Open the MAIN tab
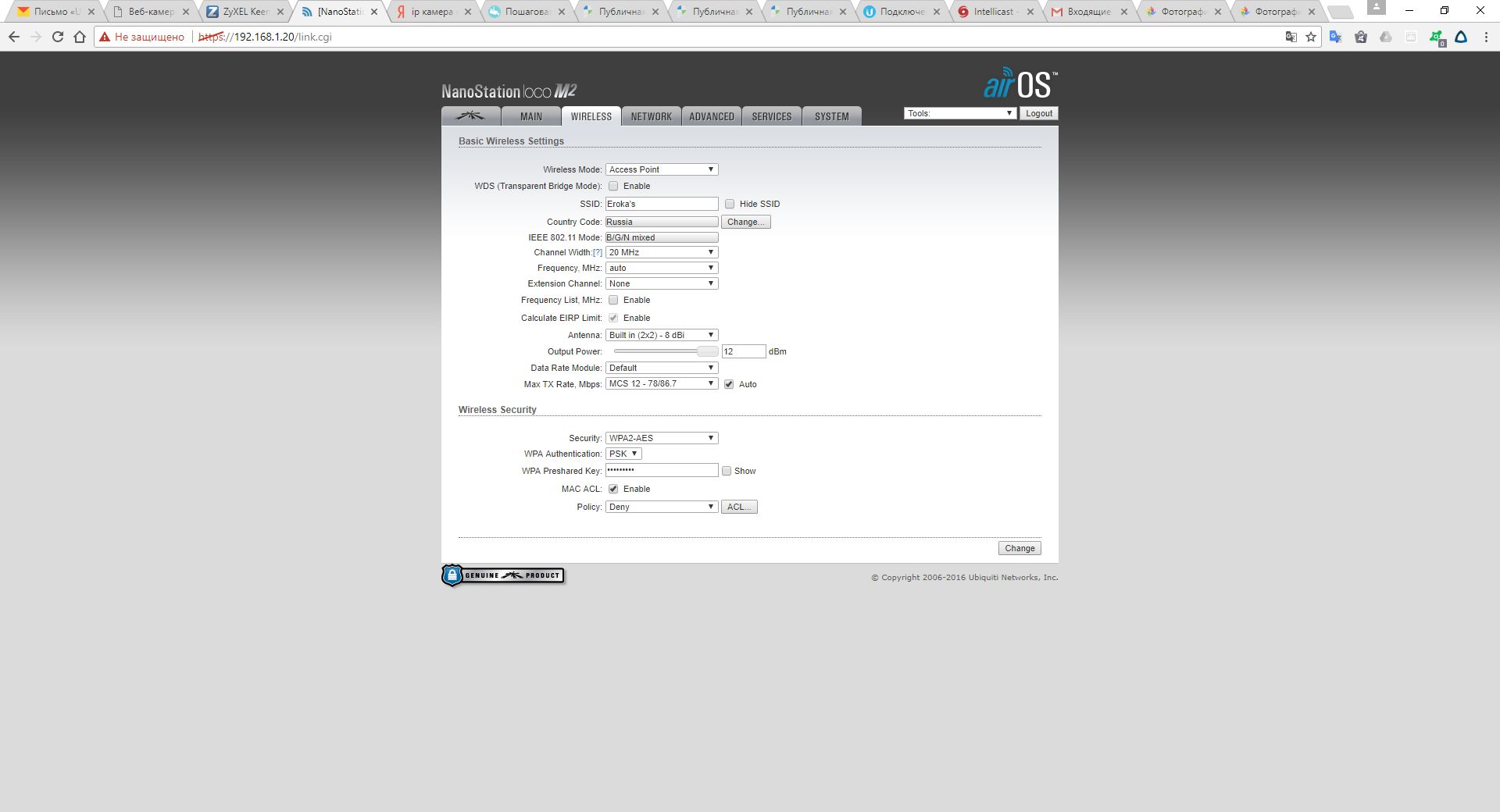 531,116
